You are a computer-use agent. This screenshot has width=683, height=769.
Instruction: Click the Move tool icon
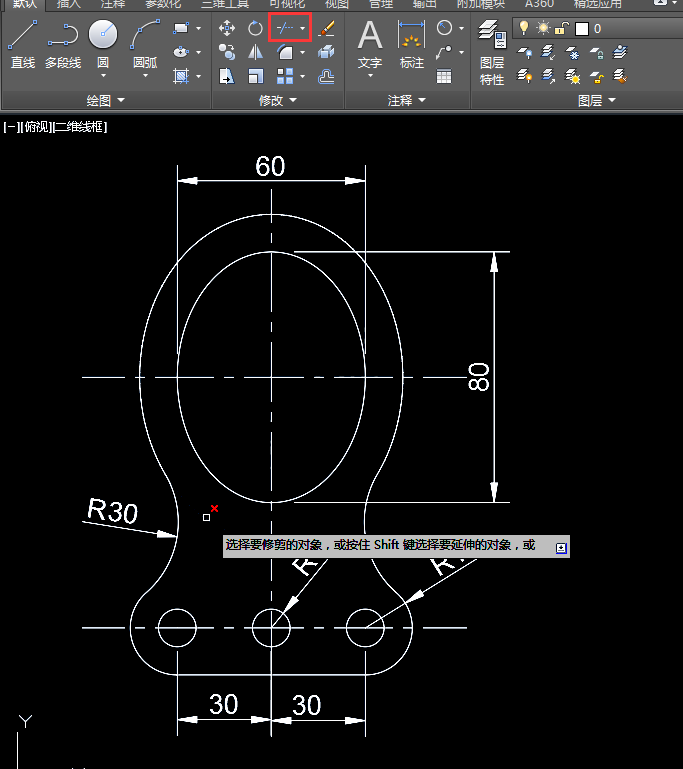[227, 28]
